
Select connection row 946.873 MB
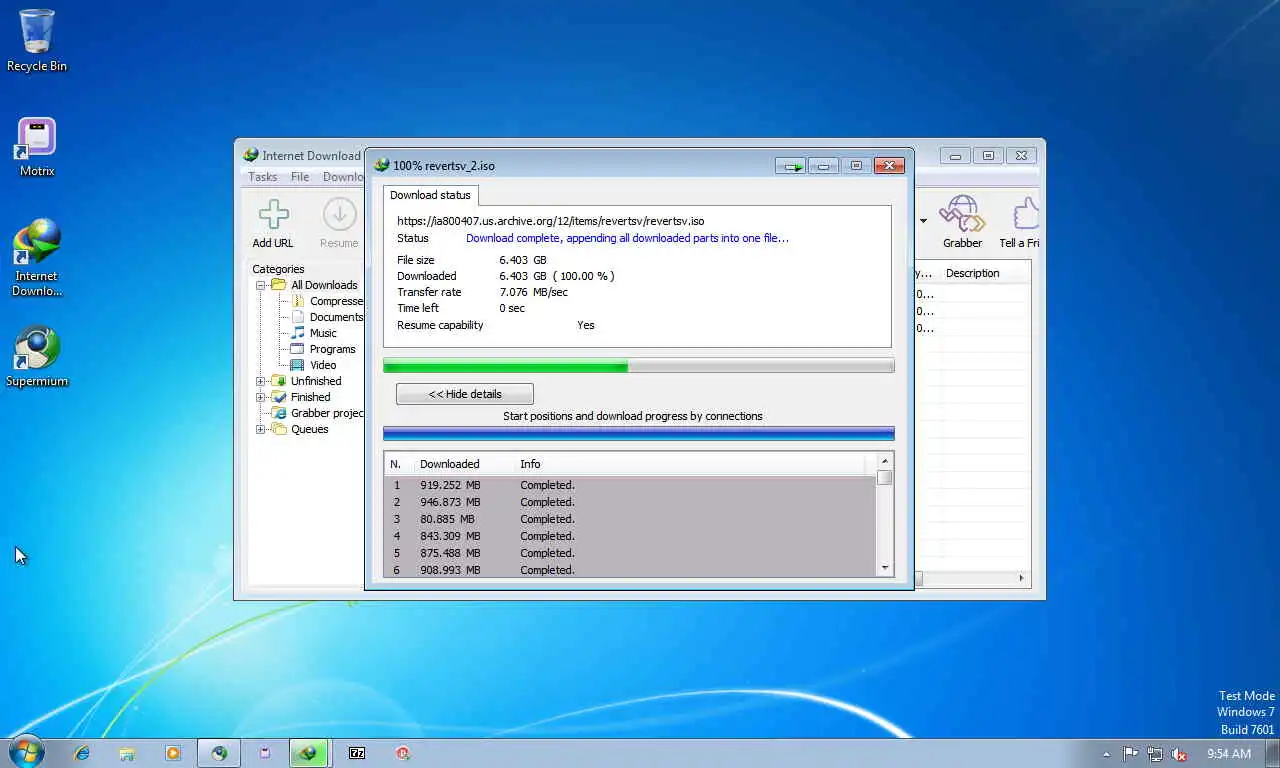pos(630,502)
